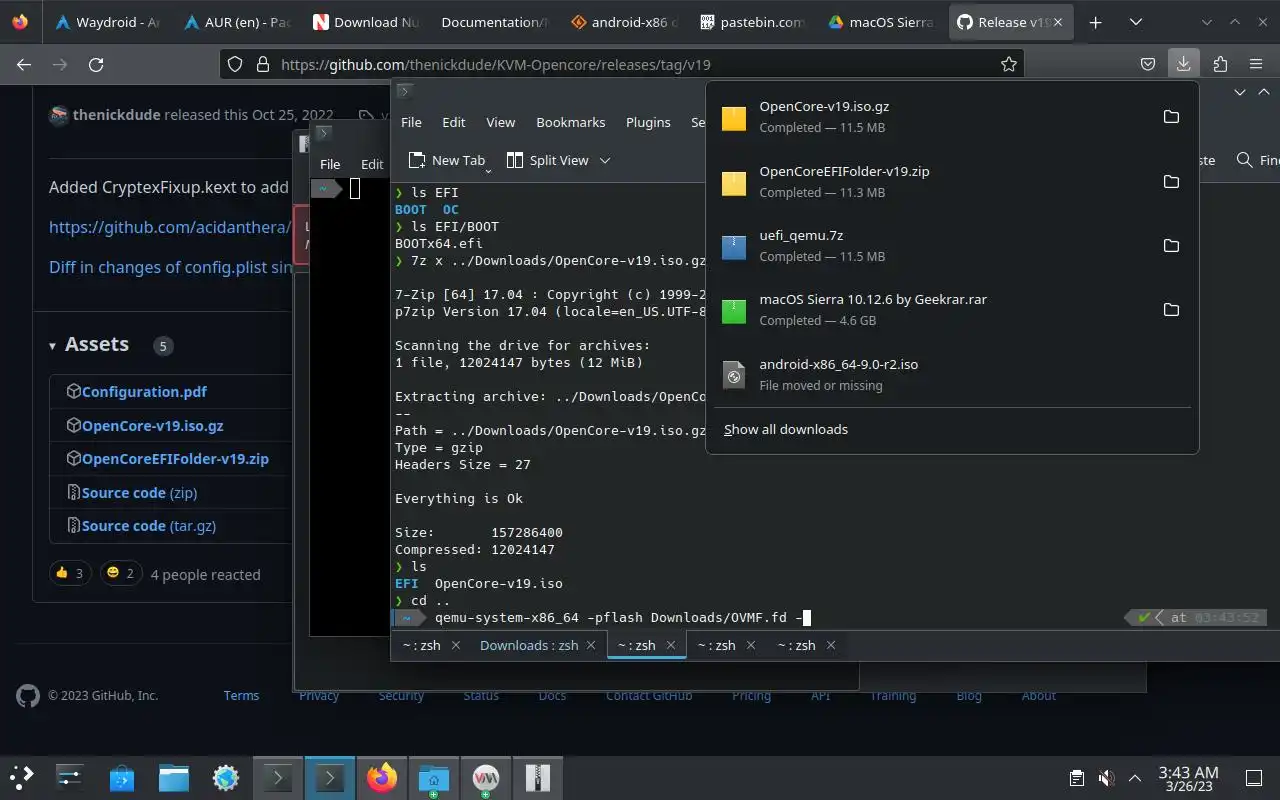The width and height of the screenshot is (1280, 800).
Task: Click the Show Desktop button
Action: 1254,778
